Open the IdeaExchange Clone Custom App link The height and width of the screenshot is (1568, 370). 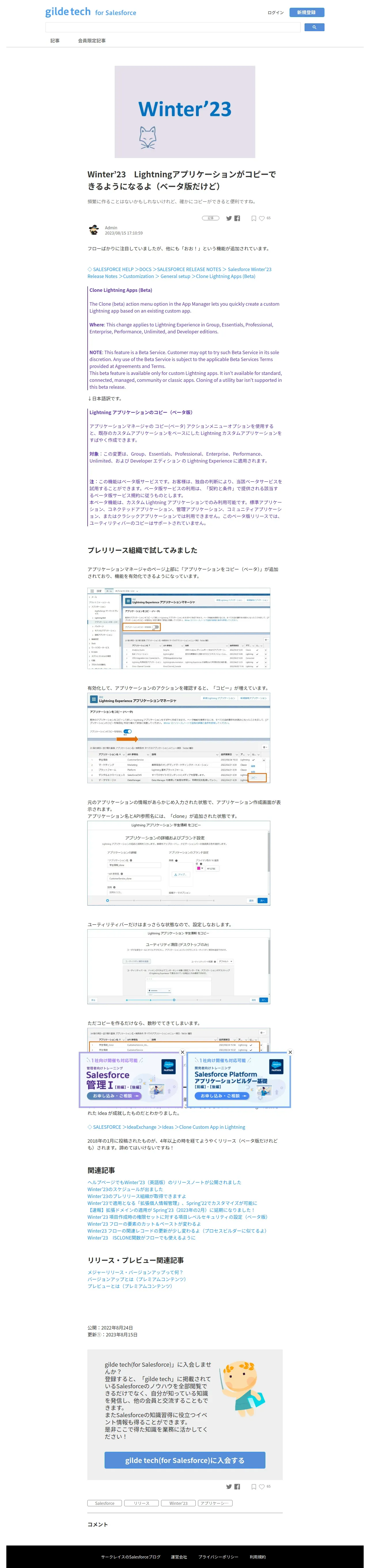tap(166, 1127)
